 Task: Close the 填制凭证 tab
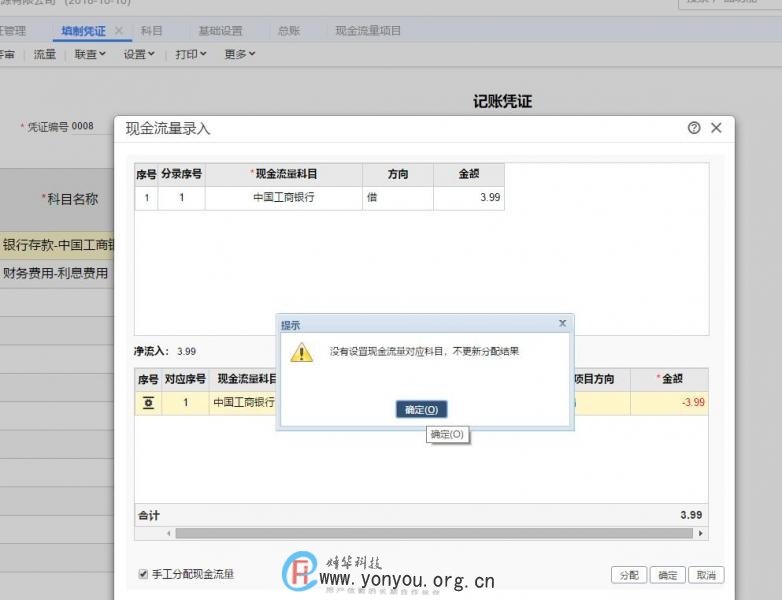119,31
